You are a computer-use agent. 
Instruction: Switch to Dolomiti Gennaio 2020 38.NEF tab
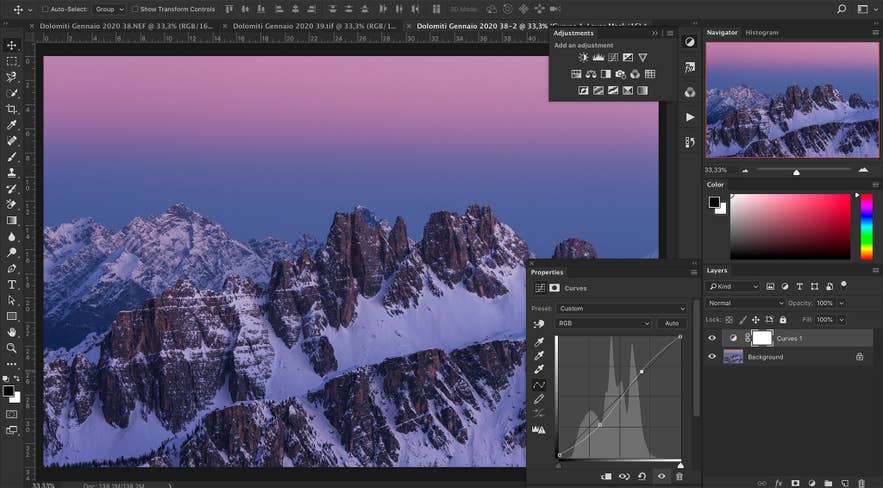127,26
